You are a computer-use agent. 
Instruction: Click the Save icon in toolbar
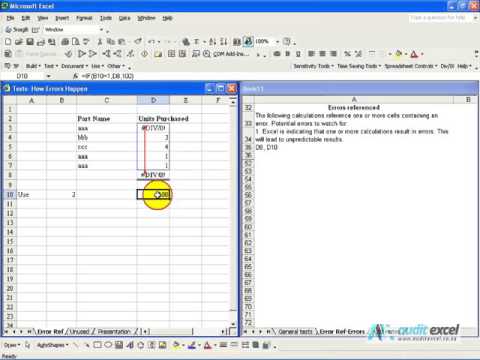coord(30,42)
